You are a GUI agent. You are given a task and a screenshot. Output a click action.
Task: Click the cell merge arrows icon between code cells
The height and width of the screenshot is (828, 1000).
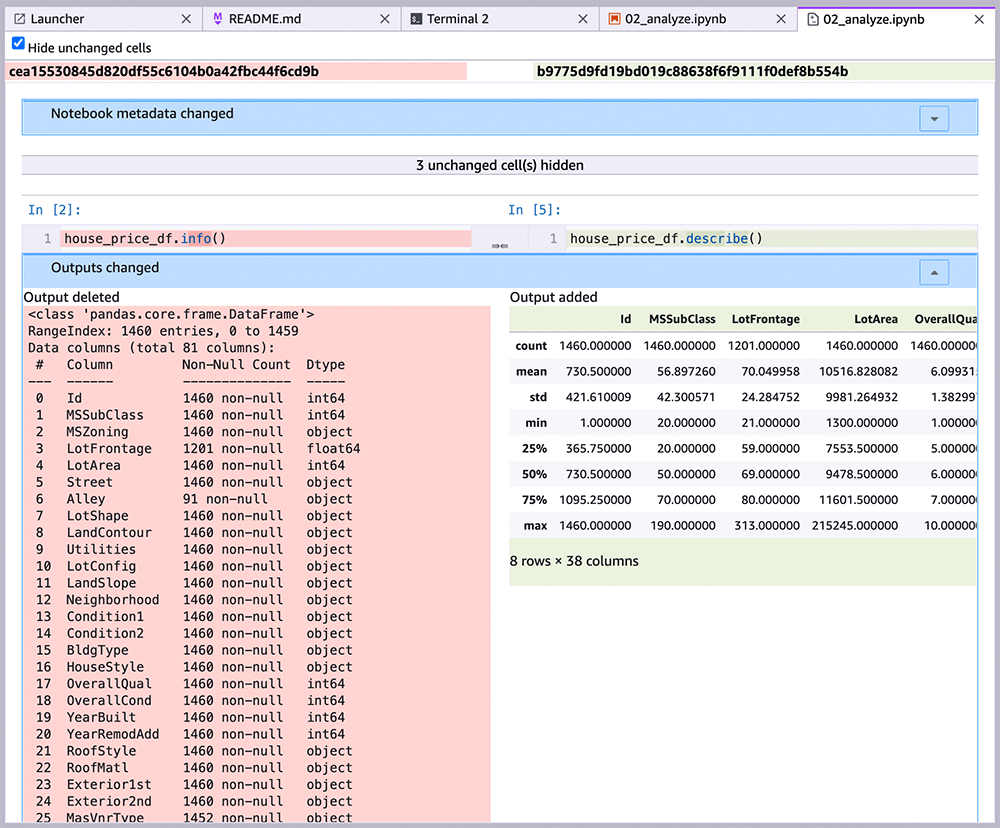tap(500, 246)
